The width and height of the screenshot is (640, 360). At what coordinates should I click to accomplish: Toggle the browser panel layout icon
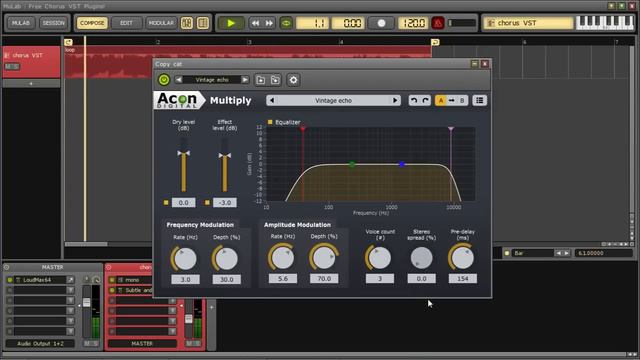point(203,23)
